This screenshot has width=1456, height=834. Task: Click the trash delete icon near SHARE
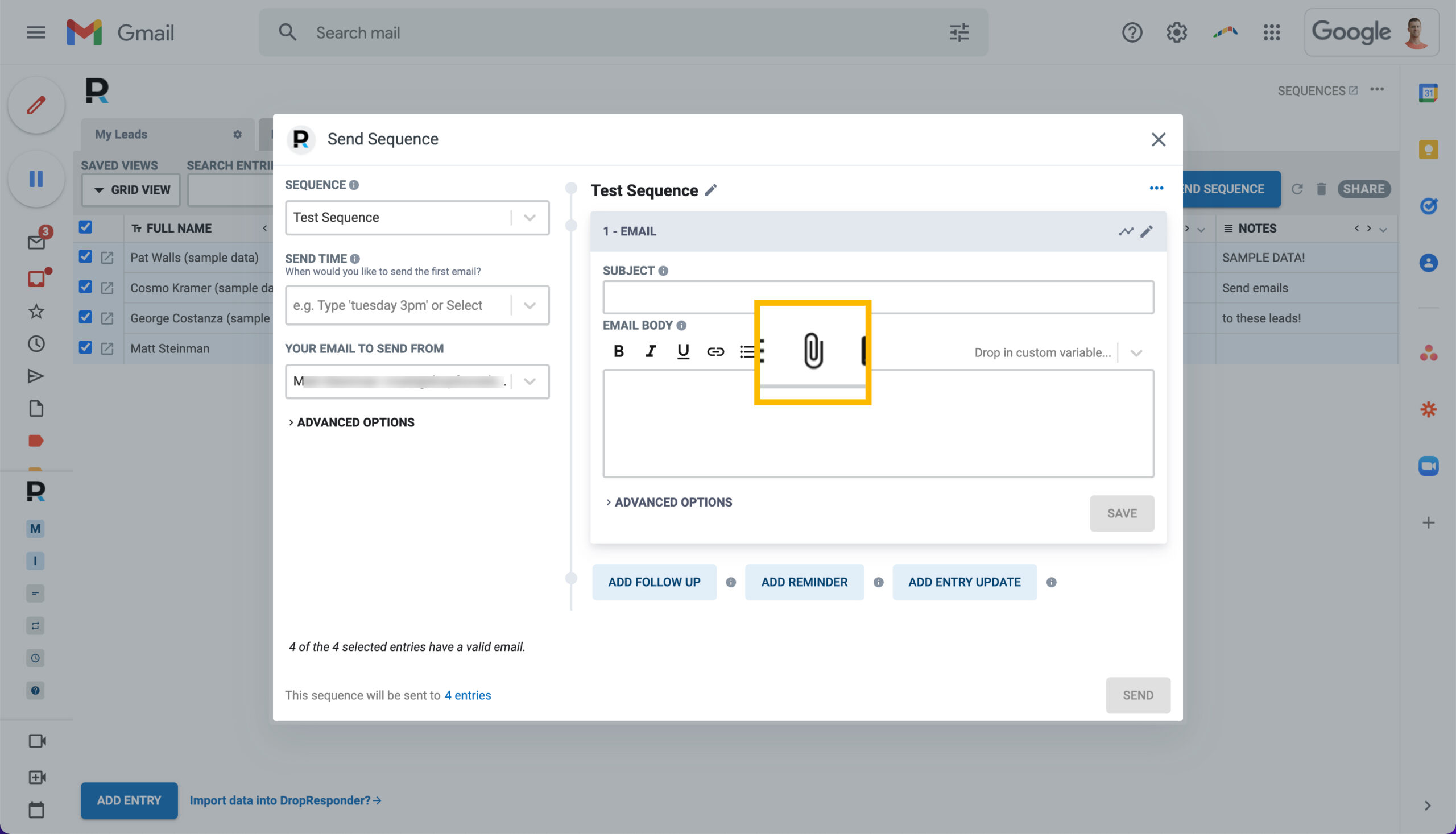1321,189
